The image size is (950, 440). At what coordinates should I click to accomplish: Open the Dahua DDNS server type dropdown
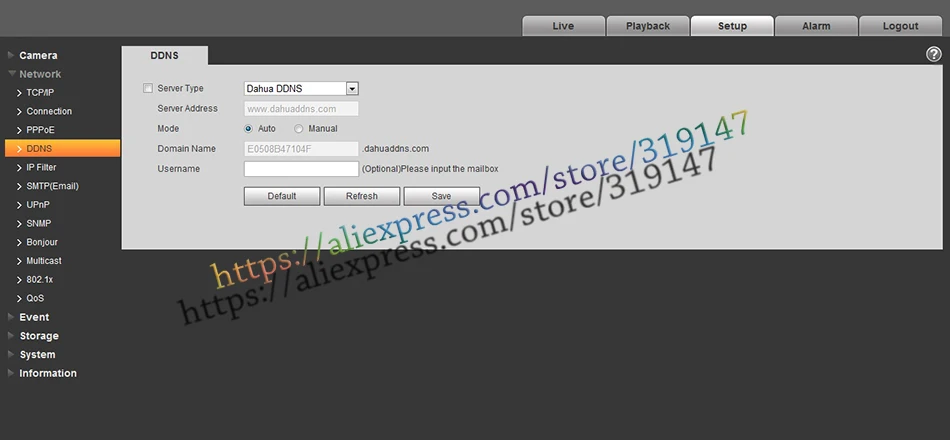tap(301, 88)
